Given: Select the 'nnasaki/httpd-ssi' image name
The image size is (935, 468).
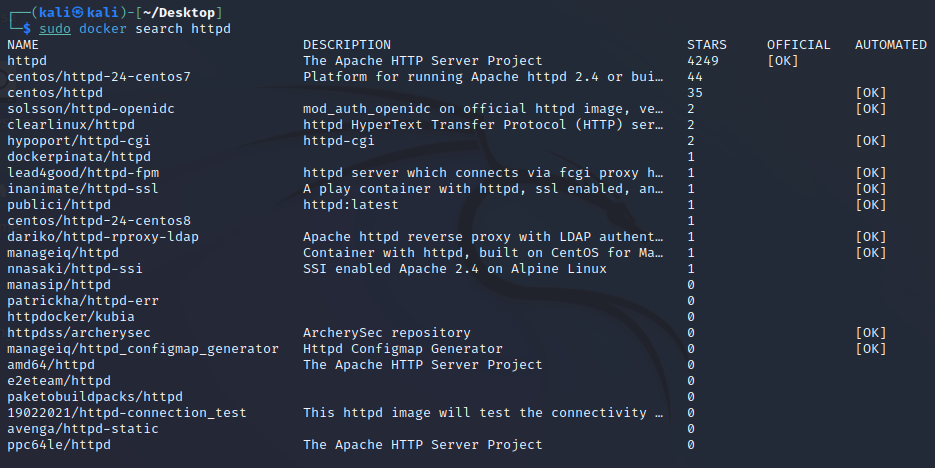Looking at the screenshot, I should point(75,269).
